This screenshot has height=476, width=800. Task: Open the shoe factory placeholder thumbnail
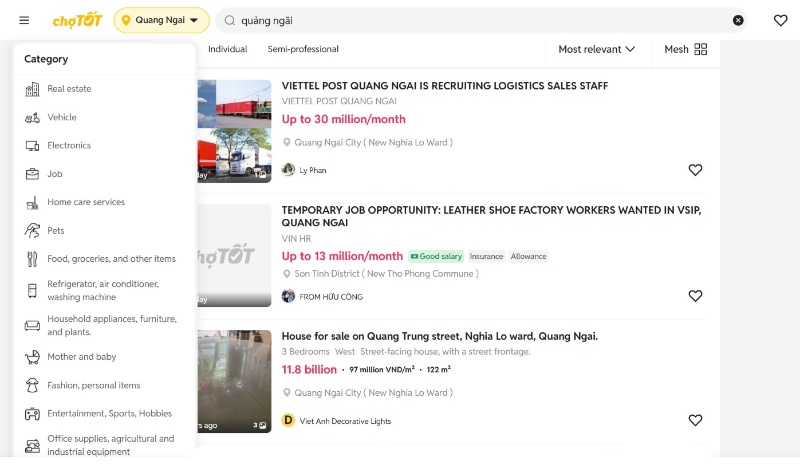[x=234, y=255]
